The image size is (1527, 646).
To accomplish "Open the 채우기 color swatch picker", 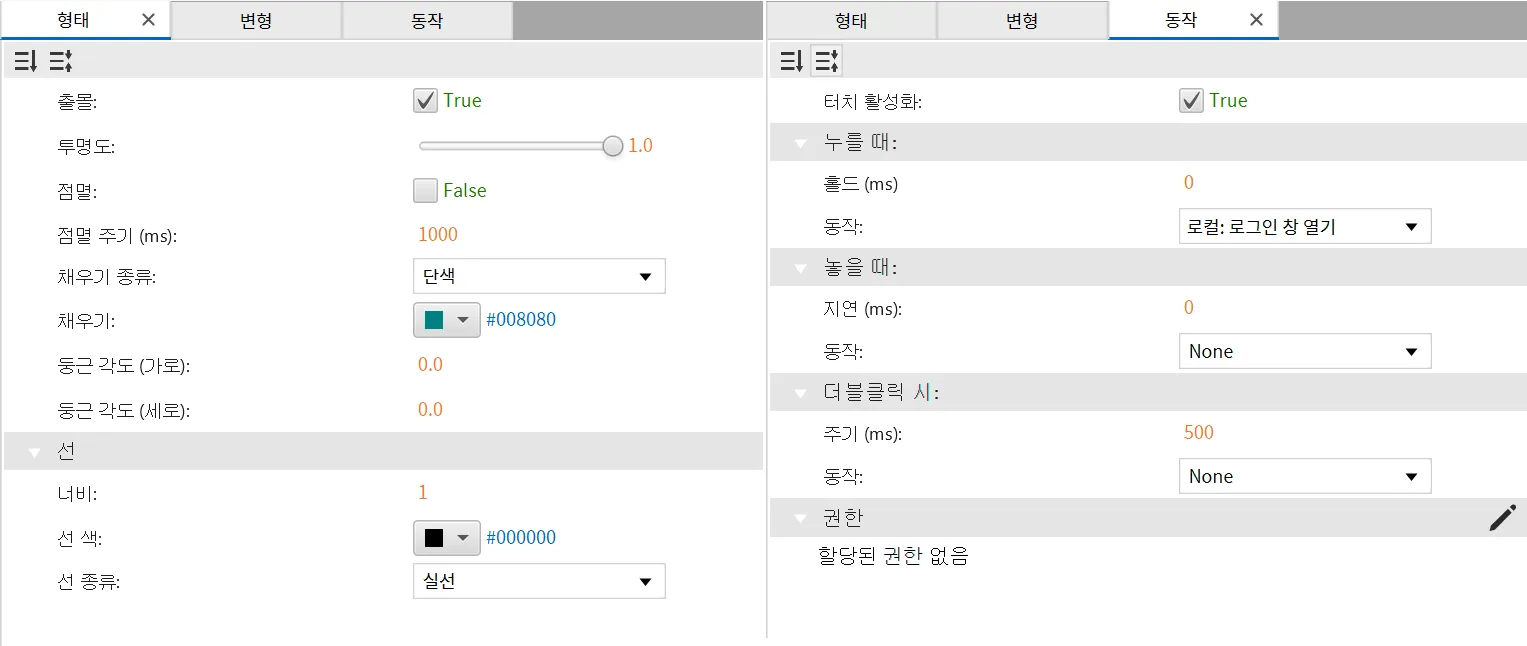I will [x=446, y=320].
